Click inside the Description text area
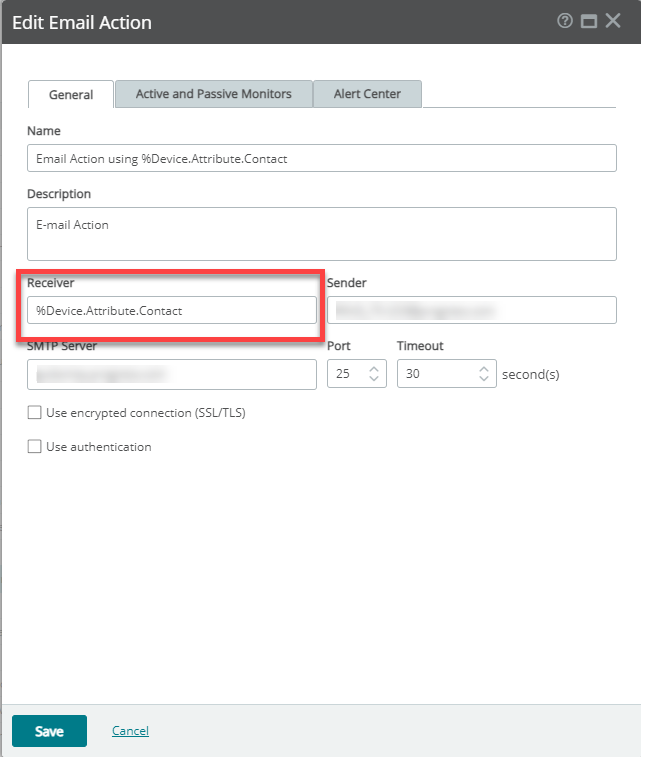The image size is (651, 767). point(322,234)
